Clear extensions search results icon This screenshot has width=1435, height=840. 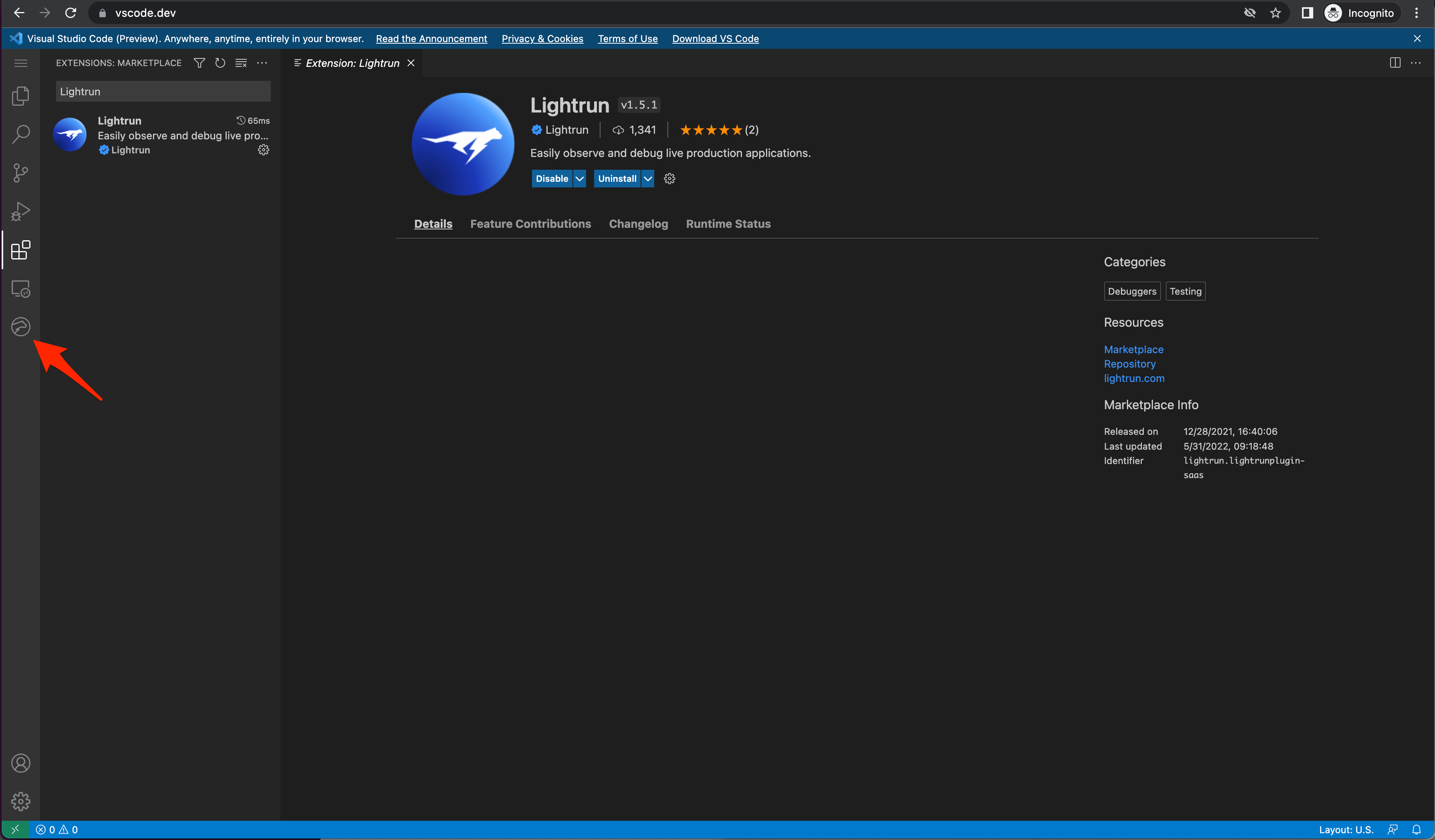pyautogui.click(x=241, y=63)
